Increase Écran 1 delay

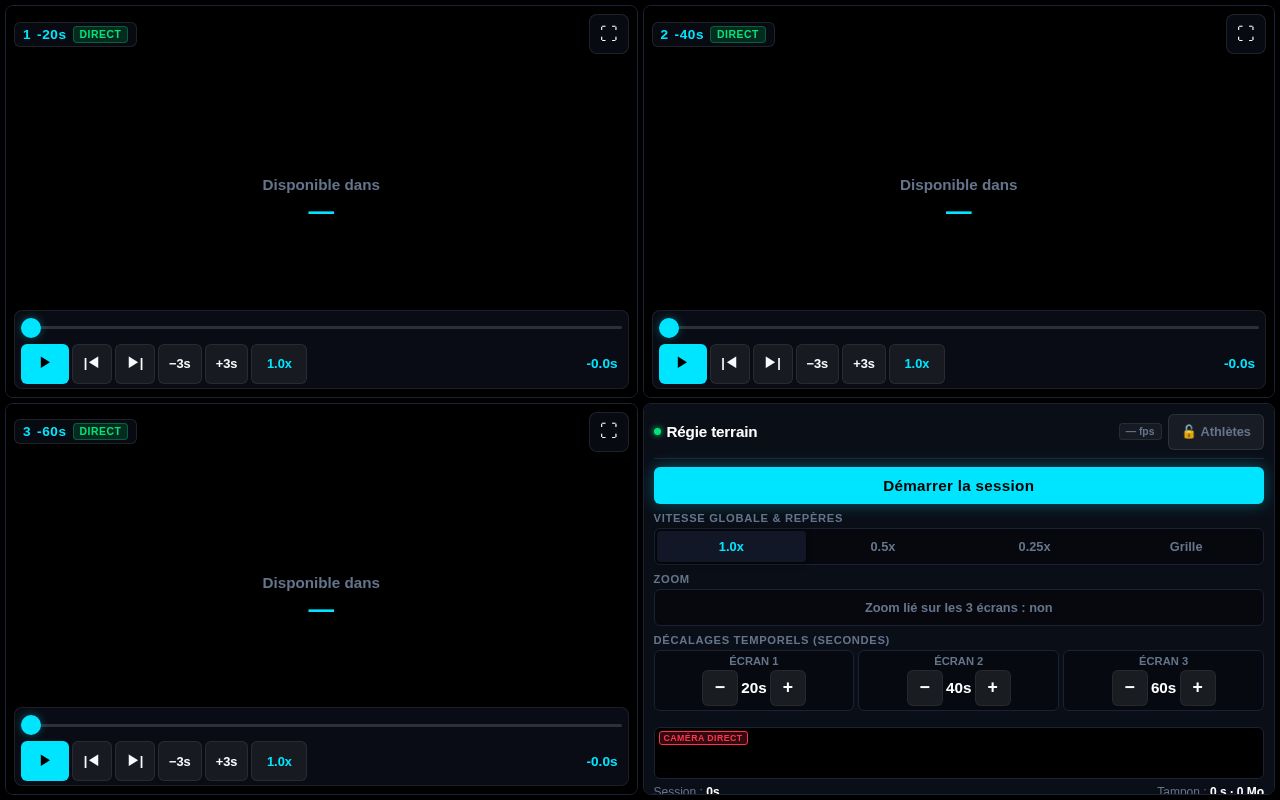(788, 688)
